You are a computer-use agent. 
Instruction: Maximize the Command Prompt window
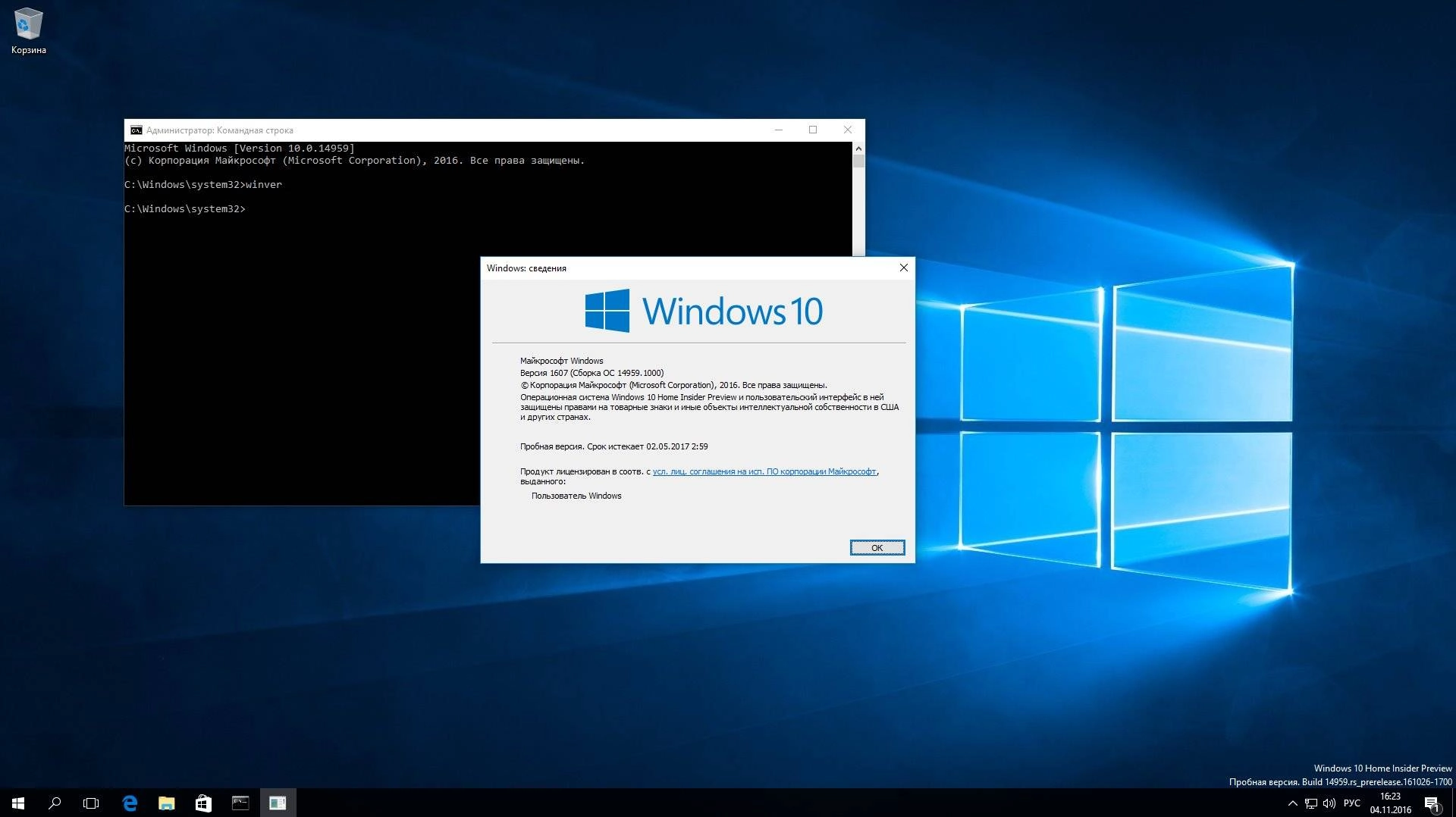813,130
